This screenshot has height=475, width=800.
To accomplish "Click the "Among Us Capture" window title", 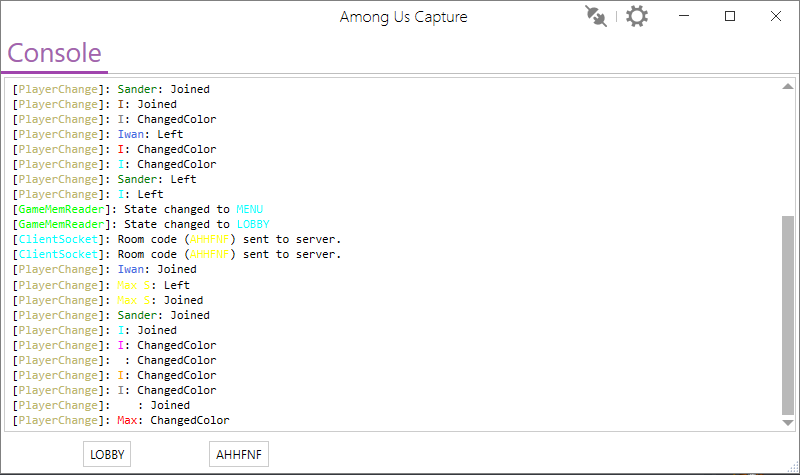I will click(x=403, y=17).
